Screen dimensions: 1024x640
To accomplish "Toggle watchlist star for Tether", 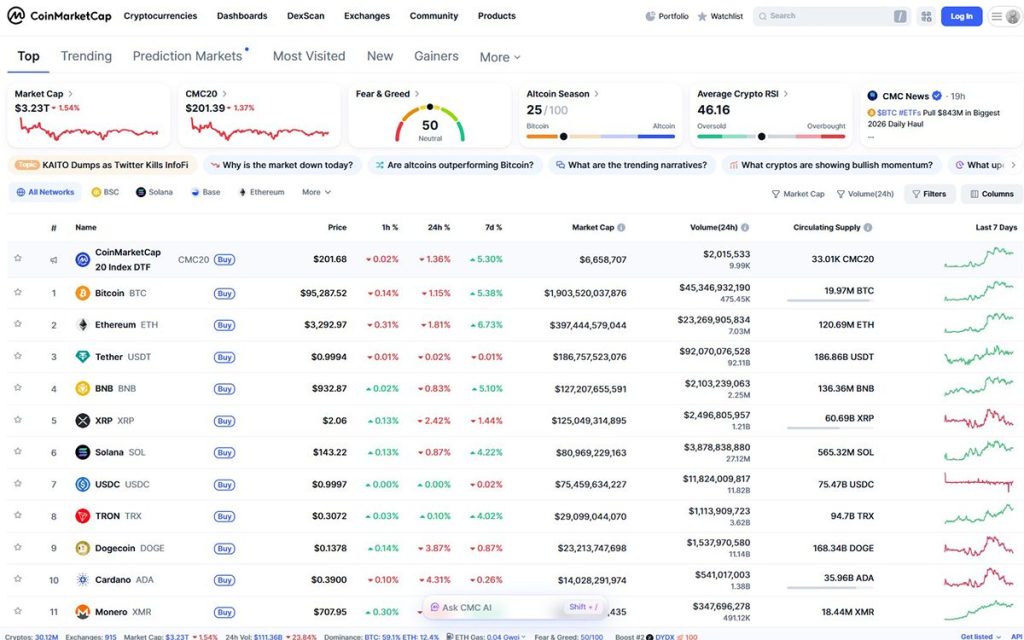I will tap(18, 357).
